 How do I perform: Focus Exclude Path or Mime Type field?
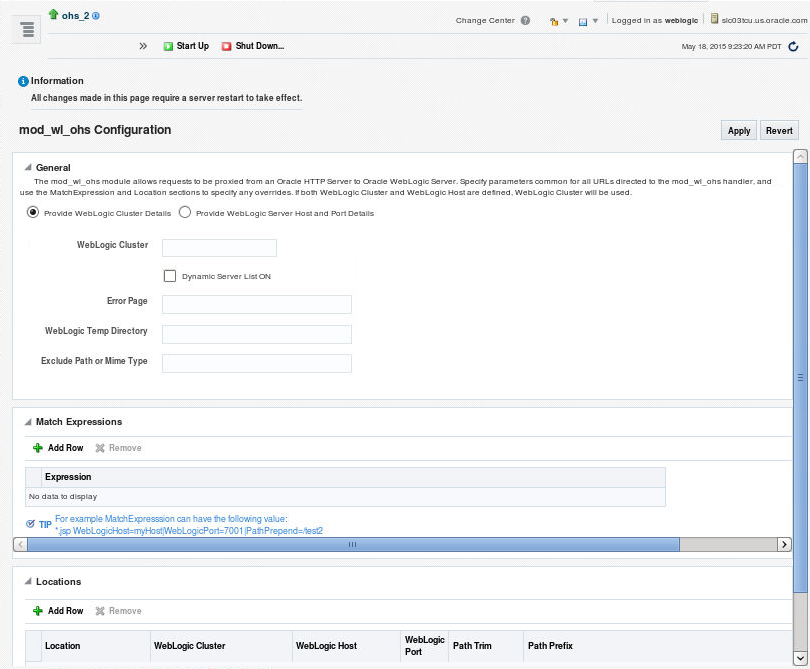(x=257, y=363)
